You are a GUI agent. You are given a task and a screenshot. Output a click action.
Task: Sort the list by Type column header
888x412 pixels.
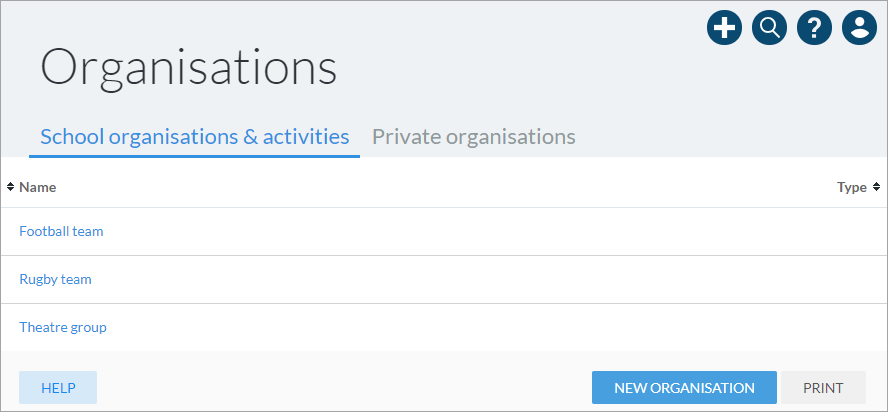(x=852, y=187)
